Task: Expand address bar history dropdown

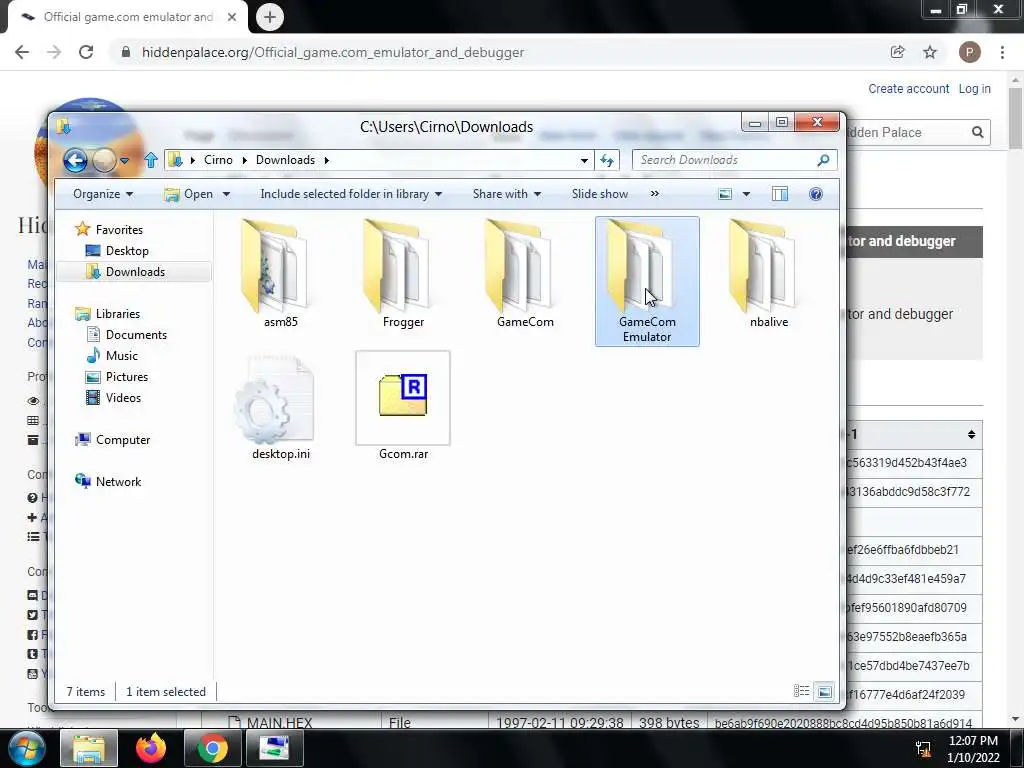Action: [584, 160]
